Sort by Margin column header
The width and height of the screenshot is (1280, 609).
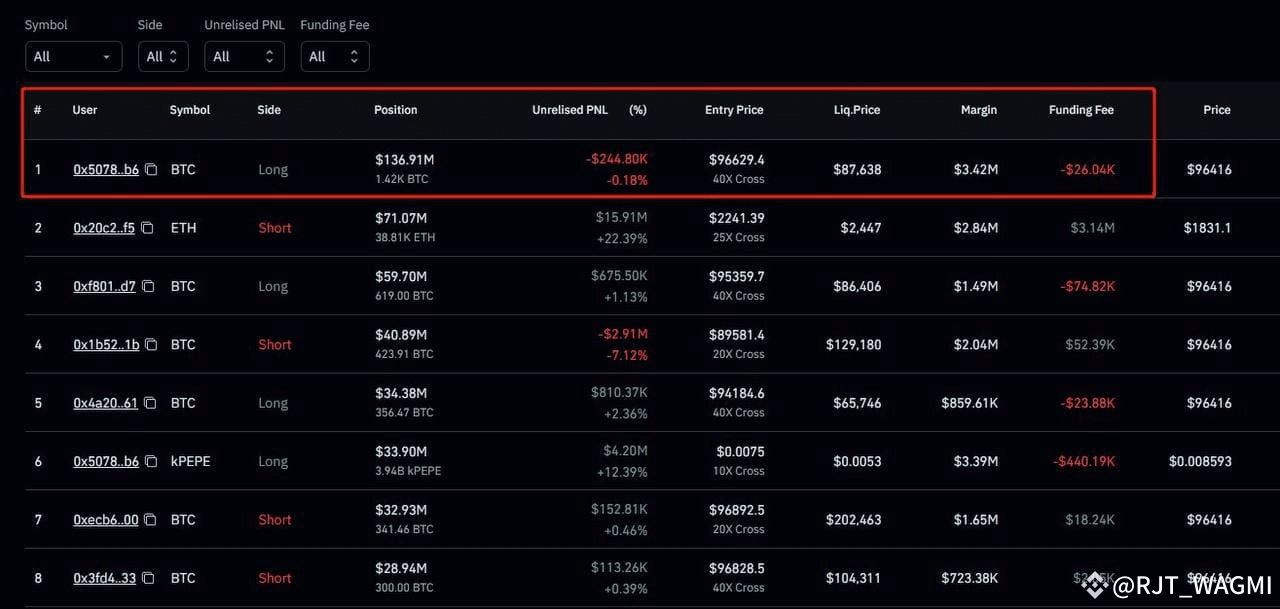coord(979,110)
